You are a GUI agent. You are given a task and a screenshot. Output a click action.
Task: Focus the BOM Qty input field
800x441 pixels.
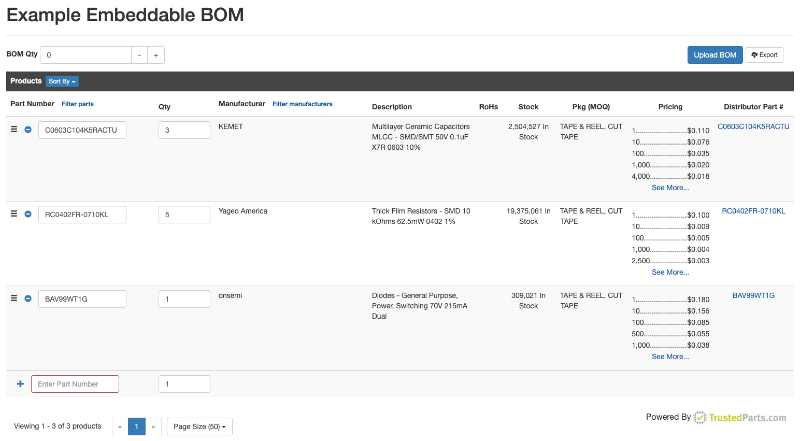(86, 55)
